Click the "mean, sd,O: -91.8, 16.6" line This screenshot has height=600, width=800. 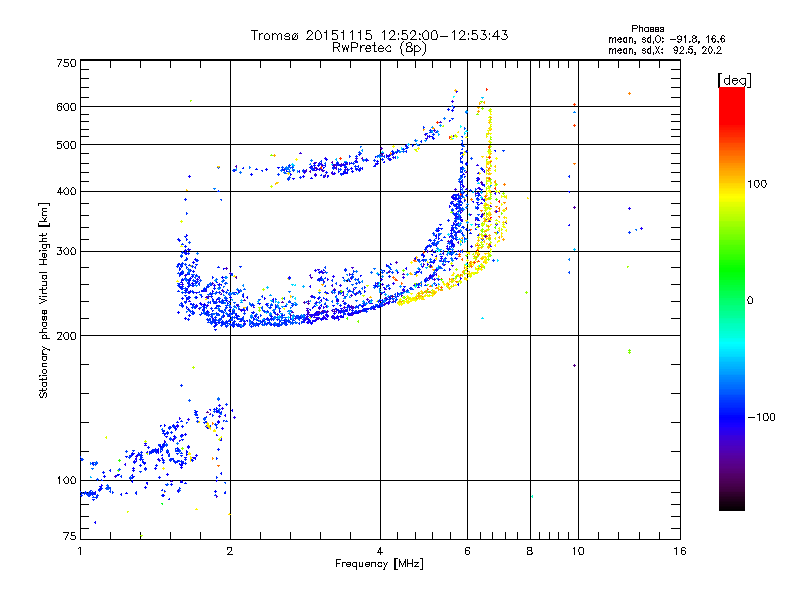point(666,39)
